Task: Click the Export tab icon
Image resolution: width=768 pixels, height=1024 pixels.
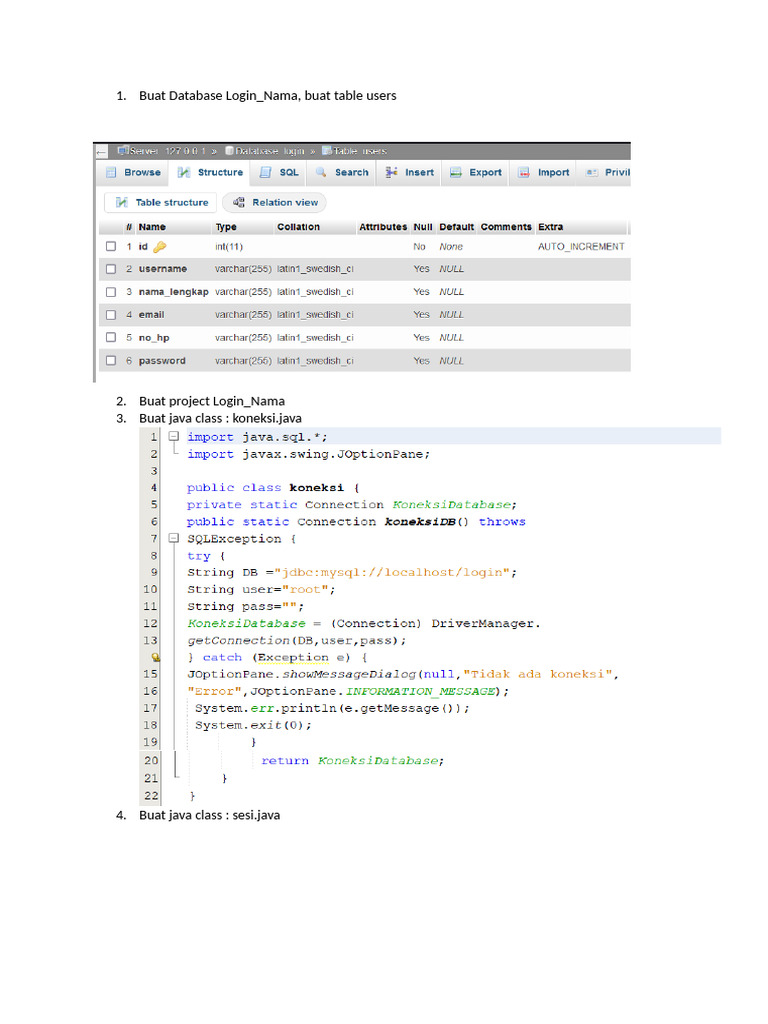Action: tap(456, 172)
